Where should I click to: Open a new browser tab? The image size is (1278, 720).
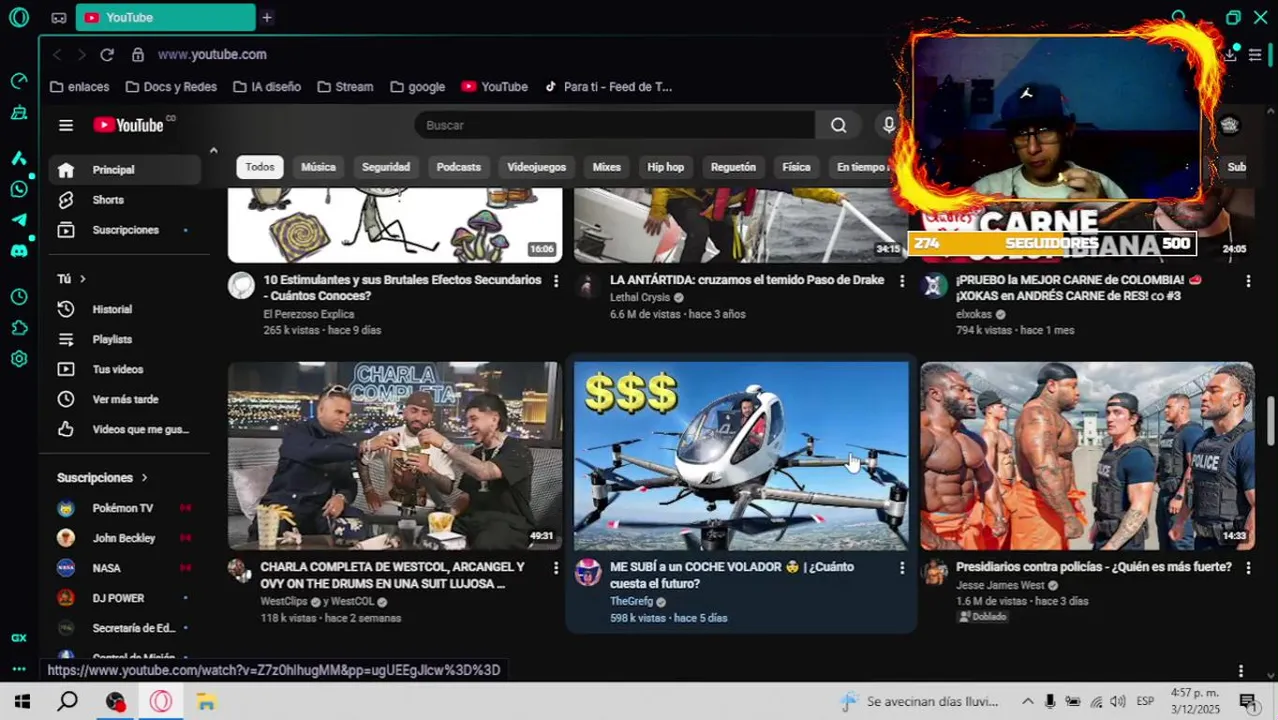267,18
